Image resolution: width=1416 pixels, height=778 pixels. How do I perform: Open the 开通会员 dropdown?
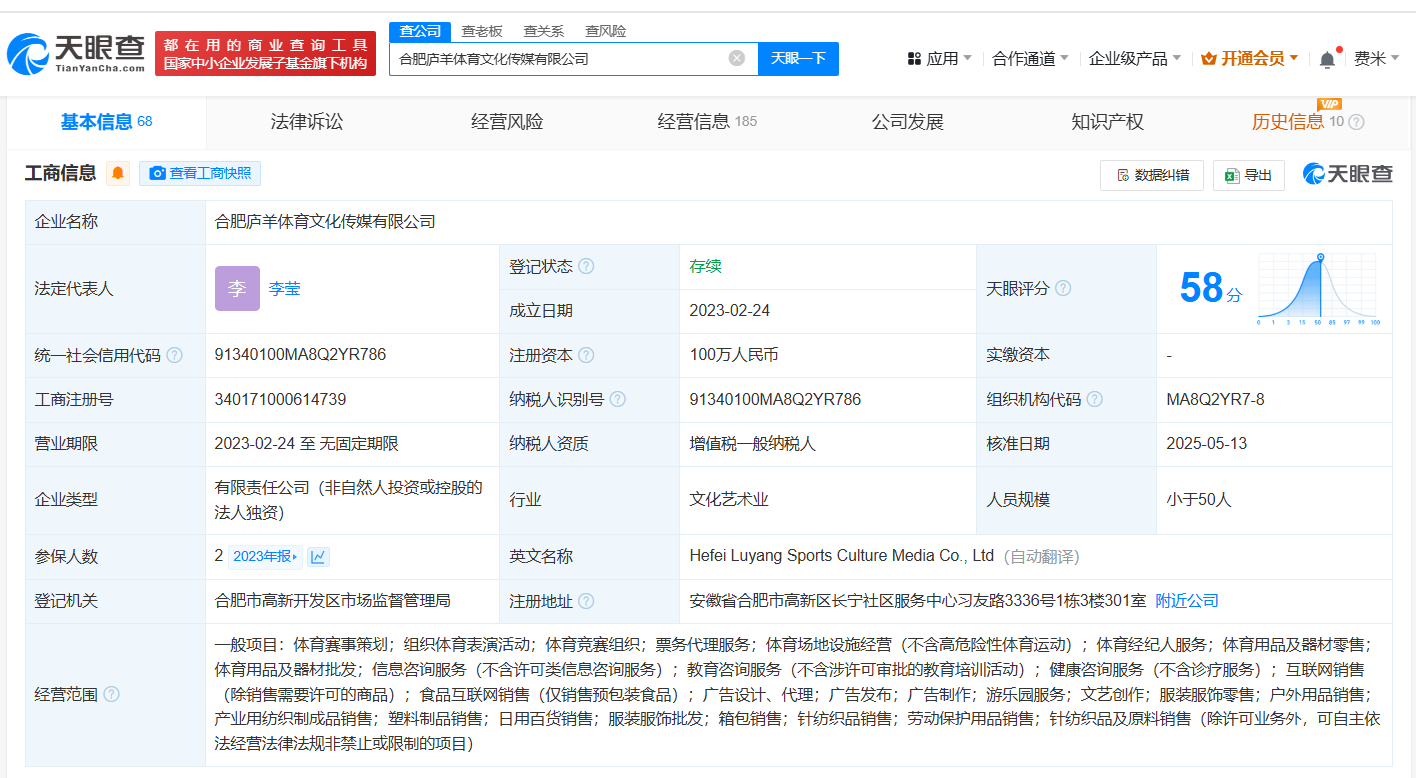click(x=1250, y=59)
